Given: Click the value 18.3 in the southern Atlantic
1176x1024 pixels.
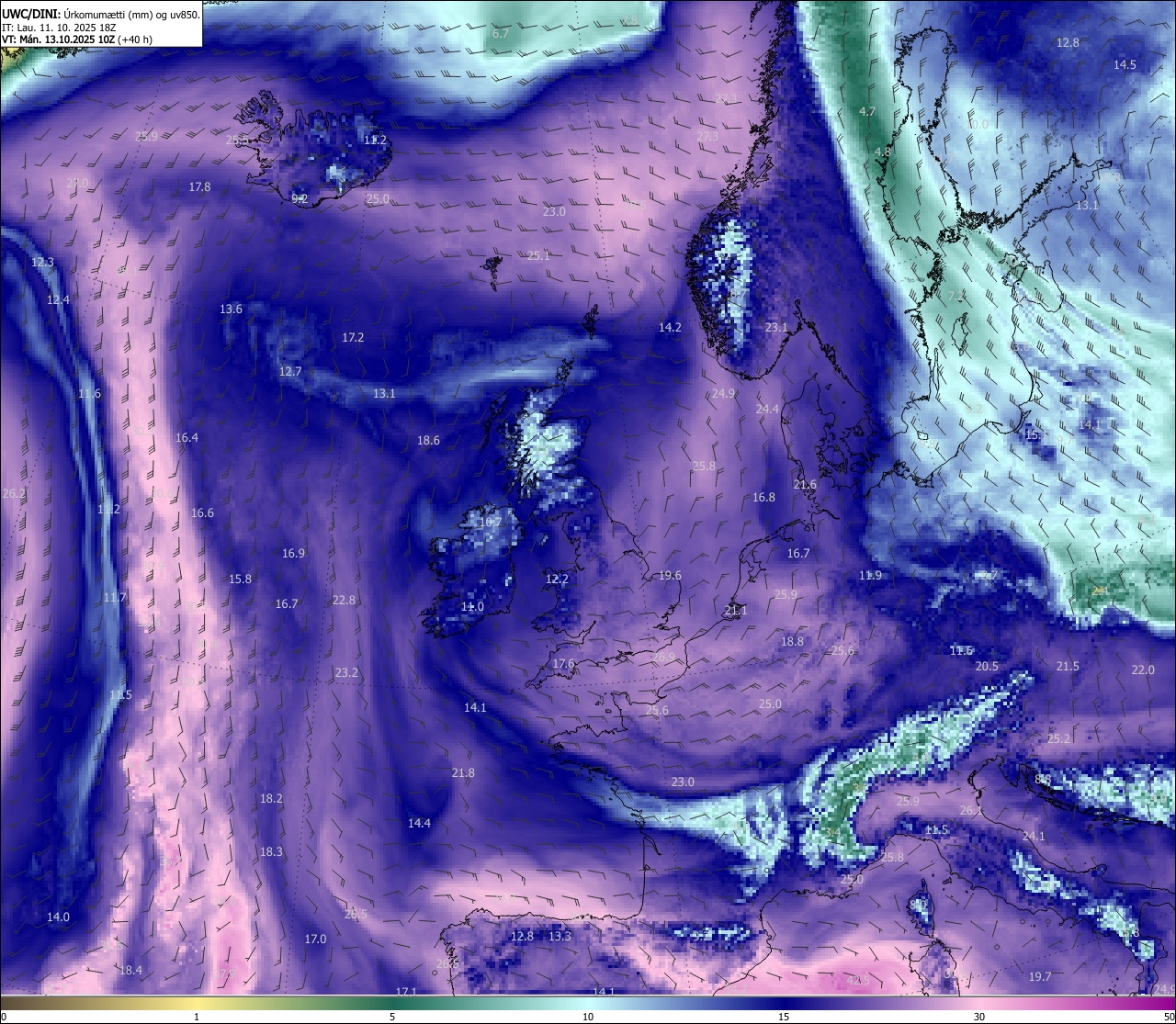Looking at the screenshot, I should pyautogui.click(x=271, y=851).
